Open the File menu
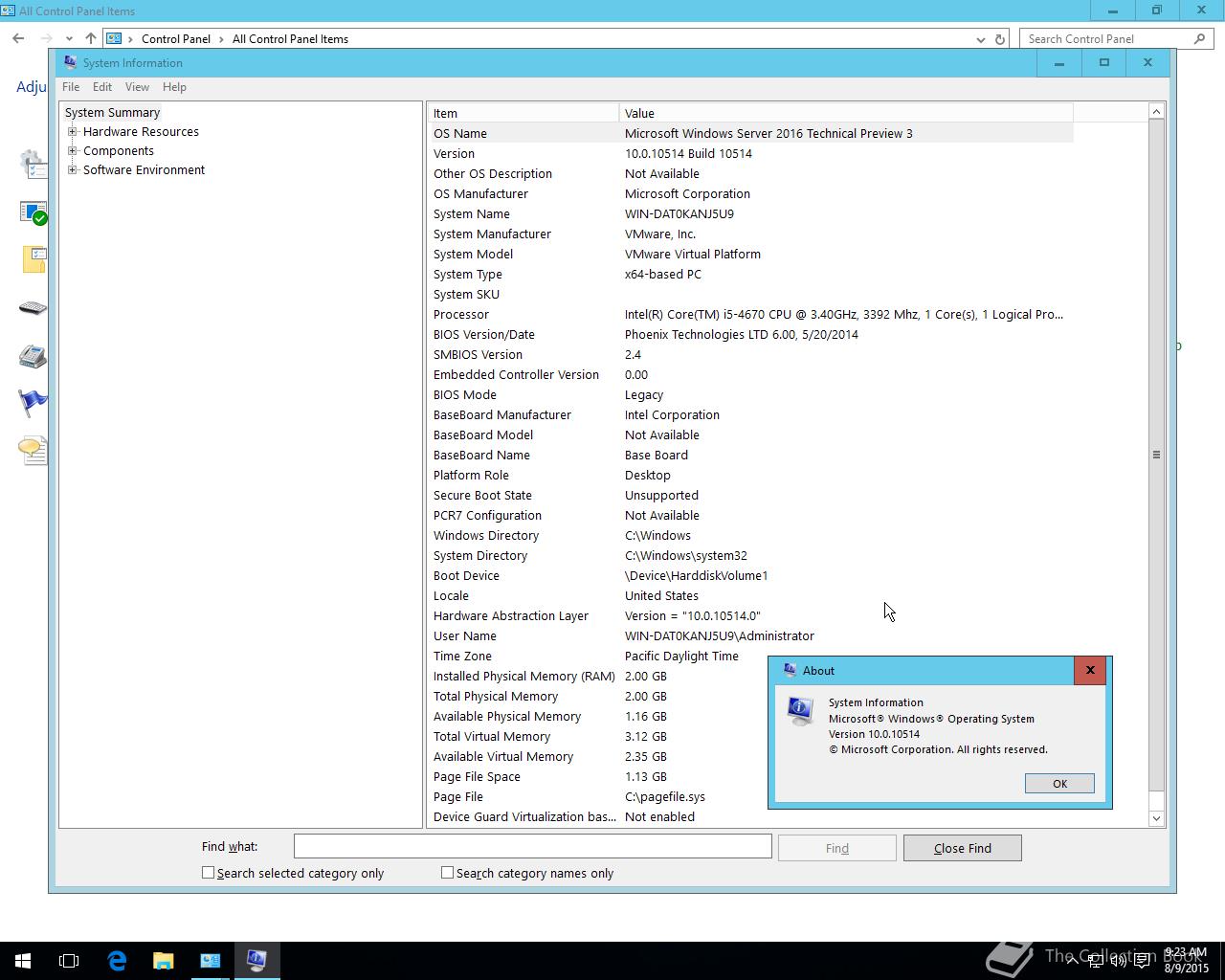Screen dimensions: 1225x980 (71, 86)
